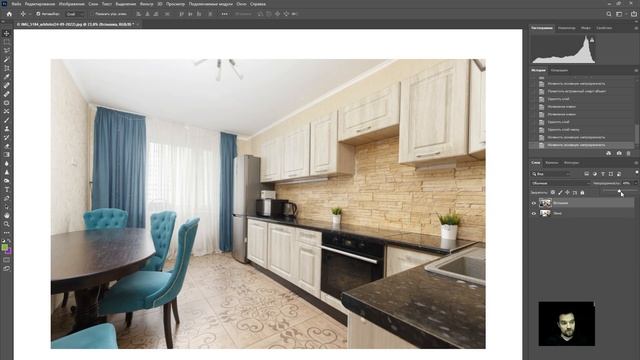Open the blend mode Обычные dropdown
Viewport: 640px width, 360px height.
(560, 183)
